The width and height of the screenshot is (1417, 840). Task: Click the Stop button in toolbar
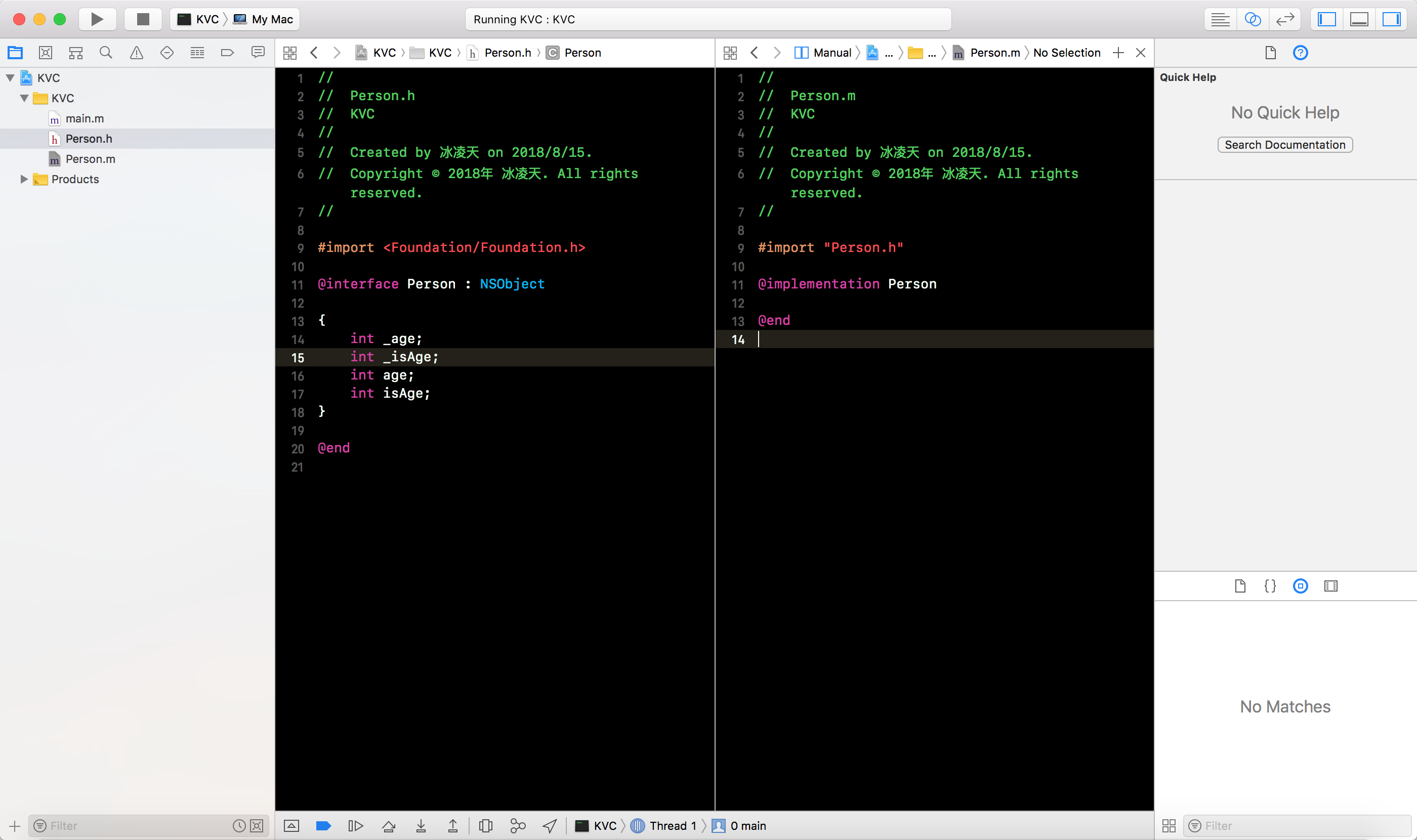click(x=143, y=19)
